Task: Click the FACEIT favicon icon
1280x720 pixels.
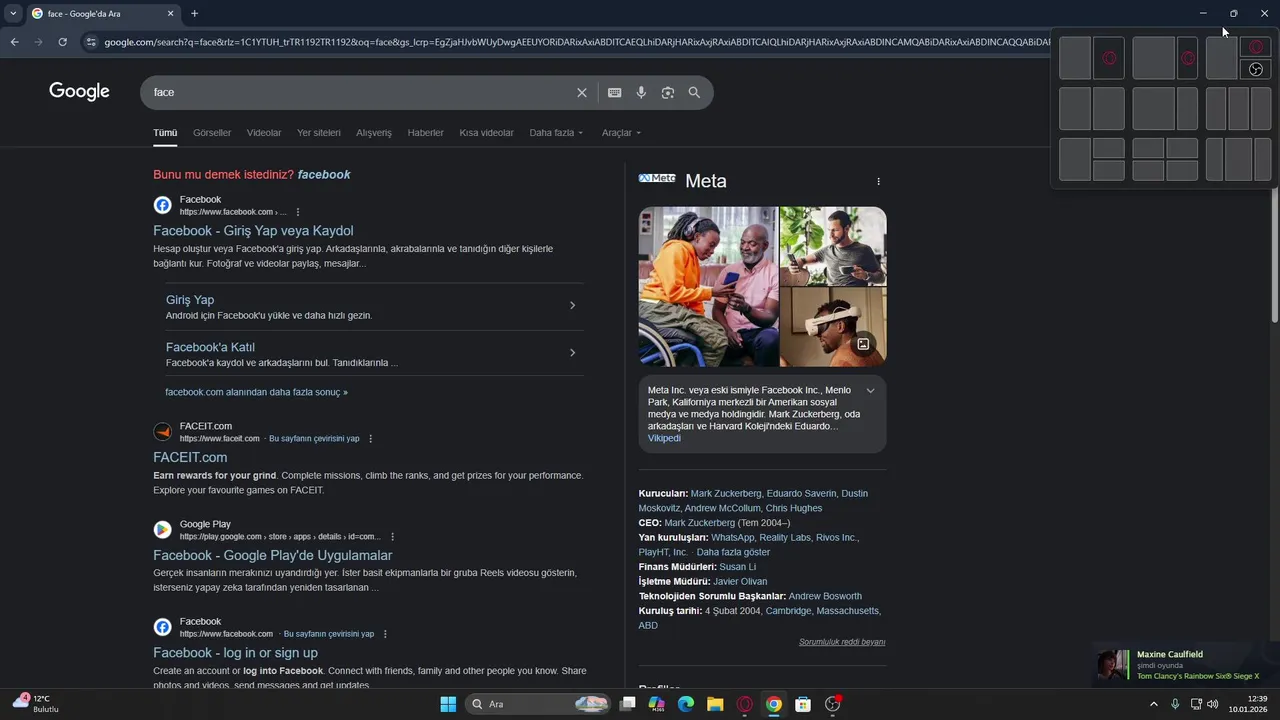Action: pos(162,432)
